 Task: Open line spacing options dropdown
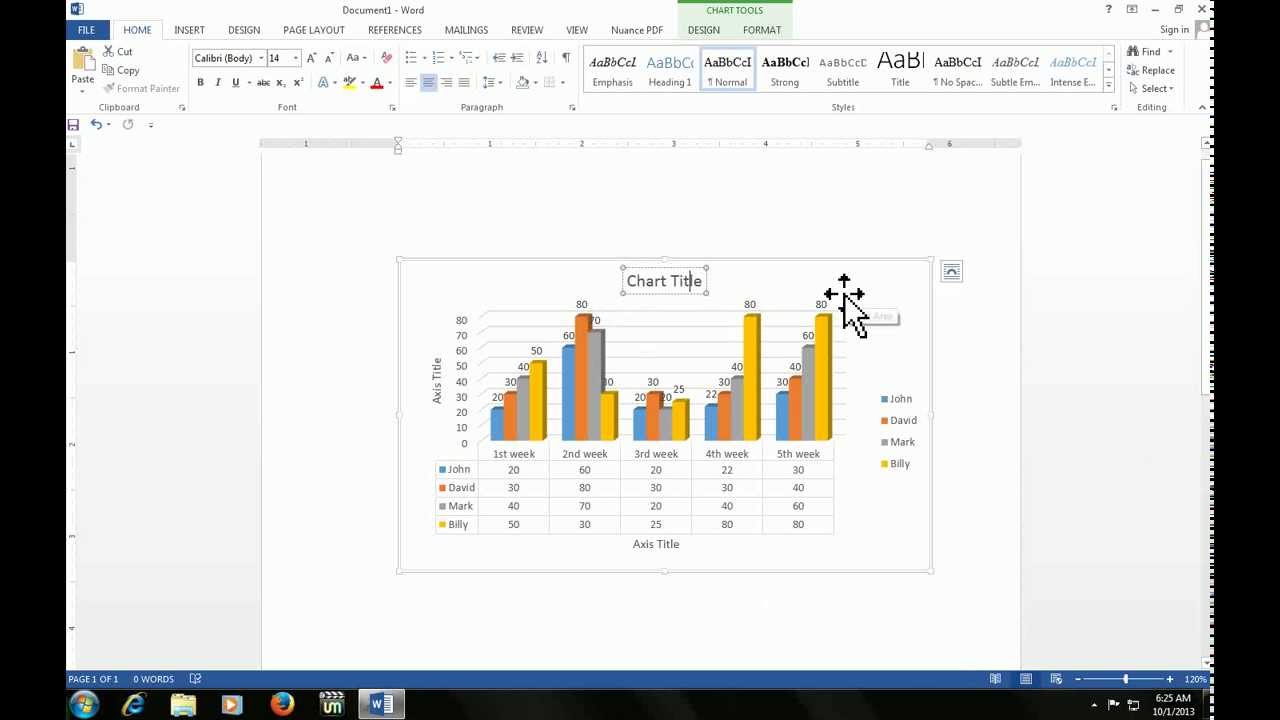pyautogui.click(x=492, y=83)
